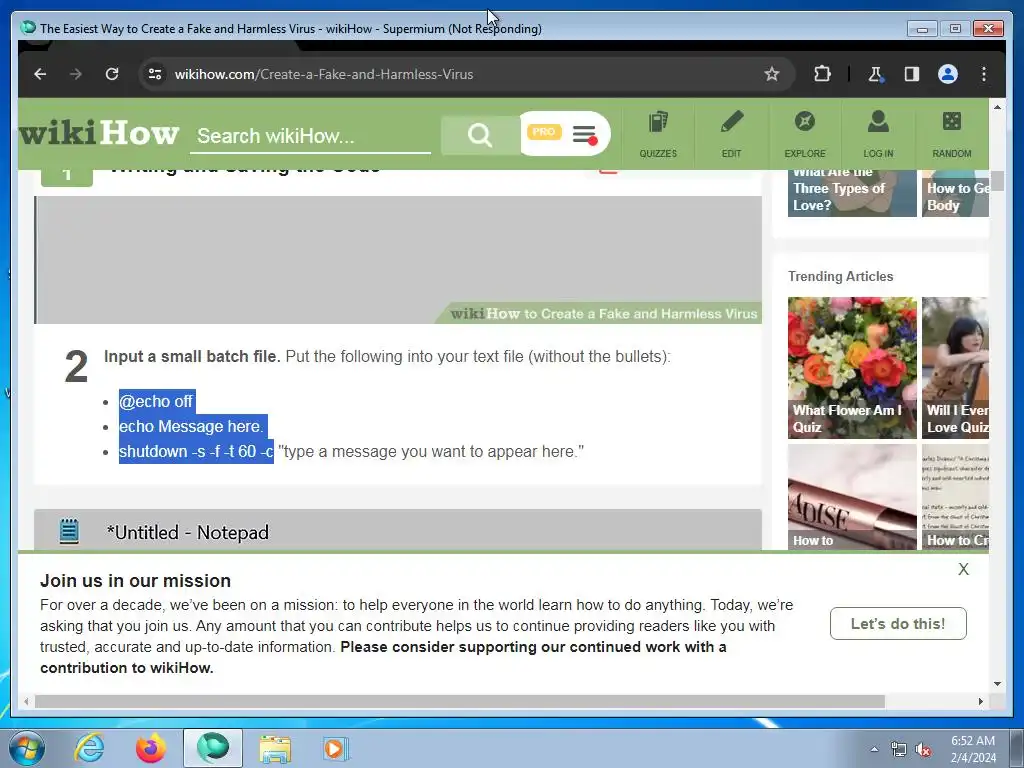Viewport: 1024px width, 768px height.
Task: Open Windows Explorer folder in taskbar
Action: pyautogui.click(x=275, y=748)
